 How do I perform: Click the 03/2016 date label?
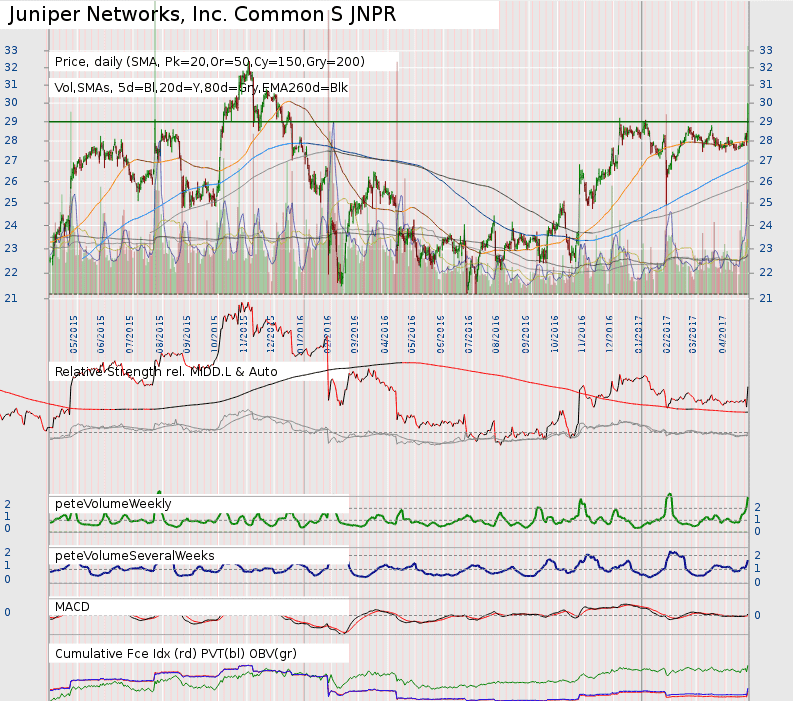(354, 334)
